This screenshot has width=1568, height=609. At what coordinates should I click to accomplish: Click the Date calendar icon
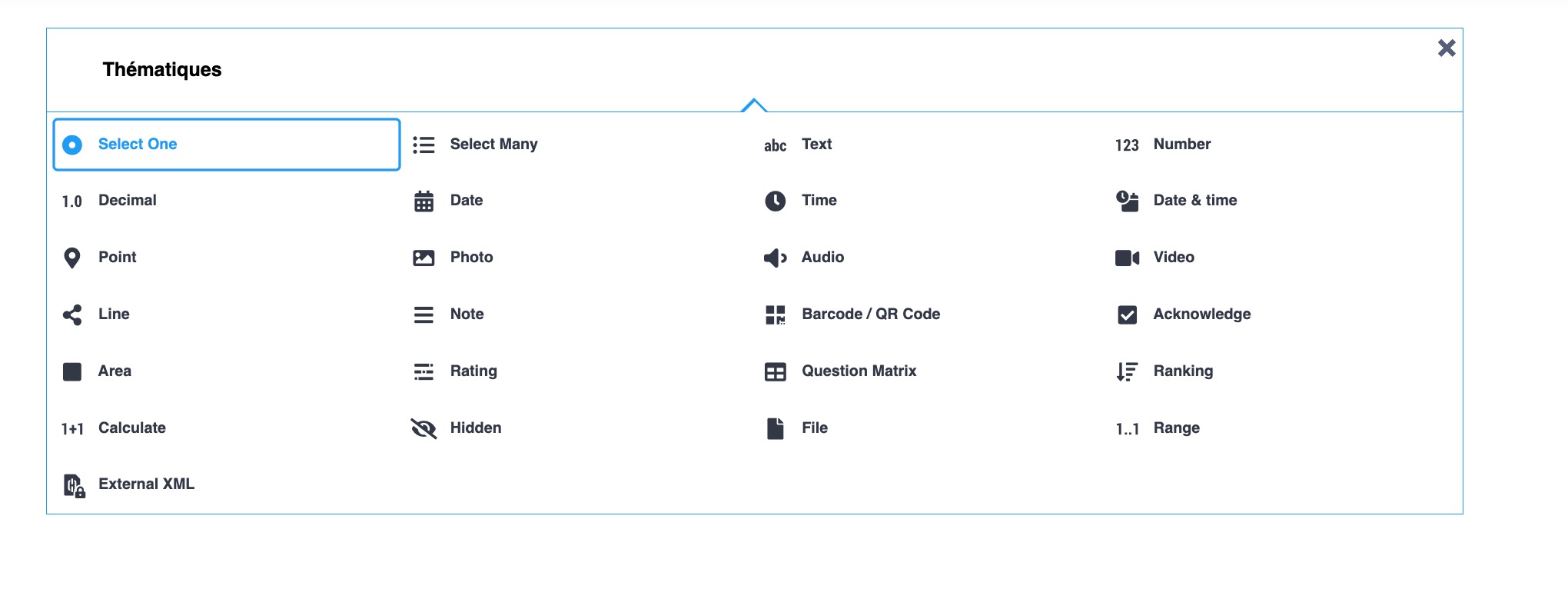pyautogui.click(x=424, y=201)
